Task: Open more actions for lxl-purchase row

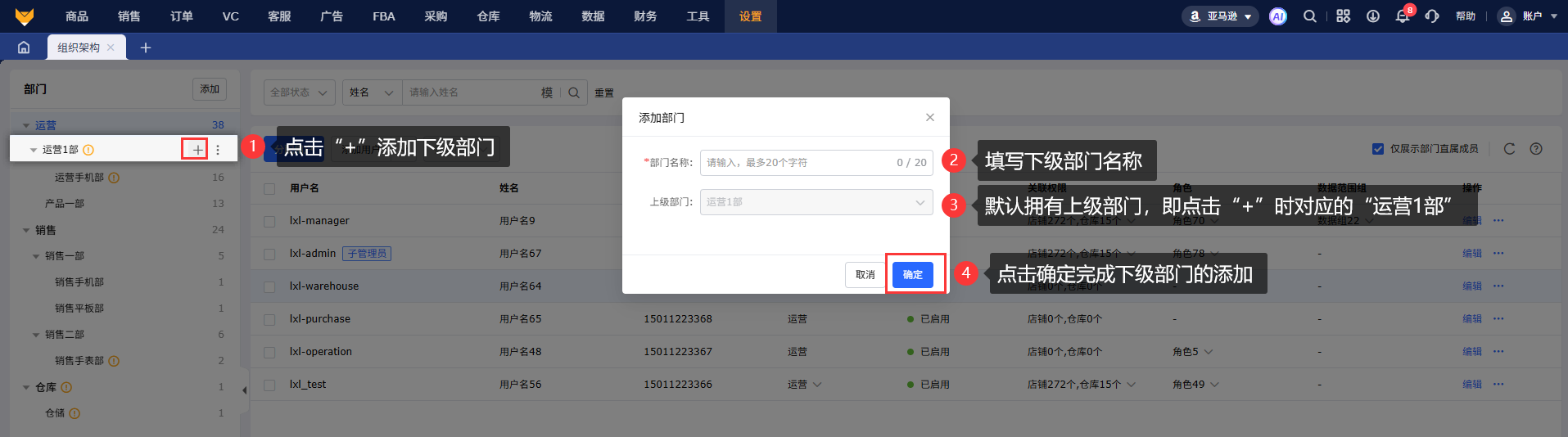Action: click(x=1498, y=318)
